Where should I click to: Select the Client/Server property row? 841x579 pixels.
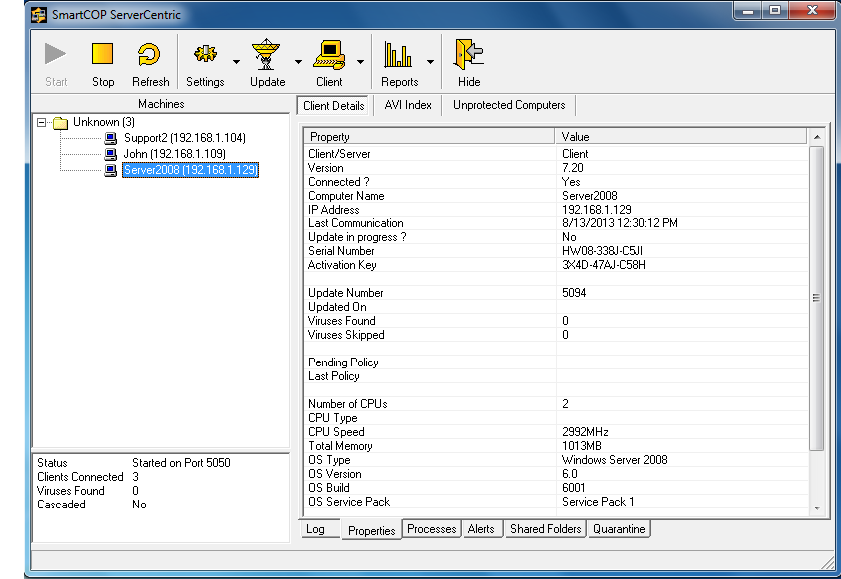click(556, 154)
